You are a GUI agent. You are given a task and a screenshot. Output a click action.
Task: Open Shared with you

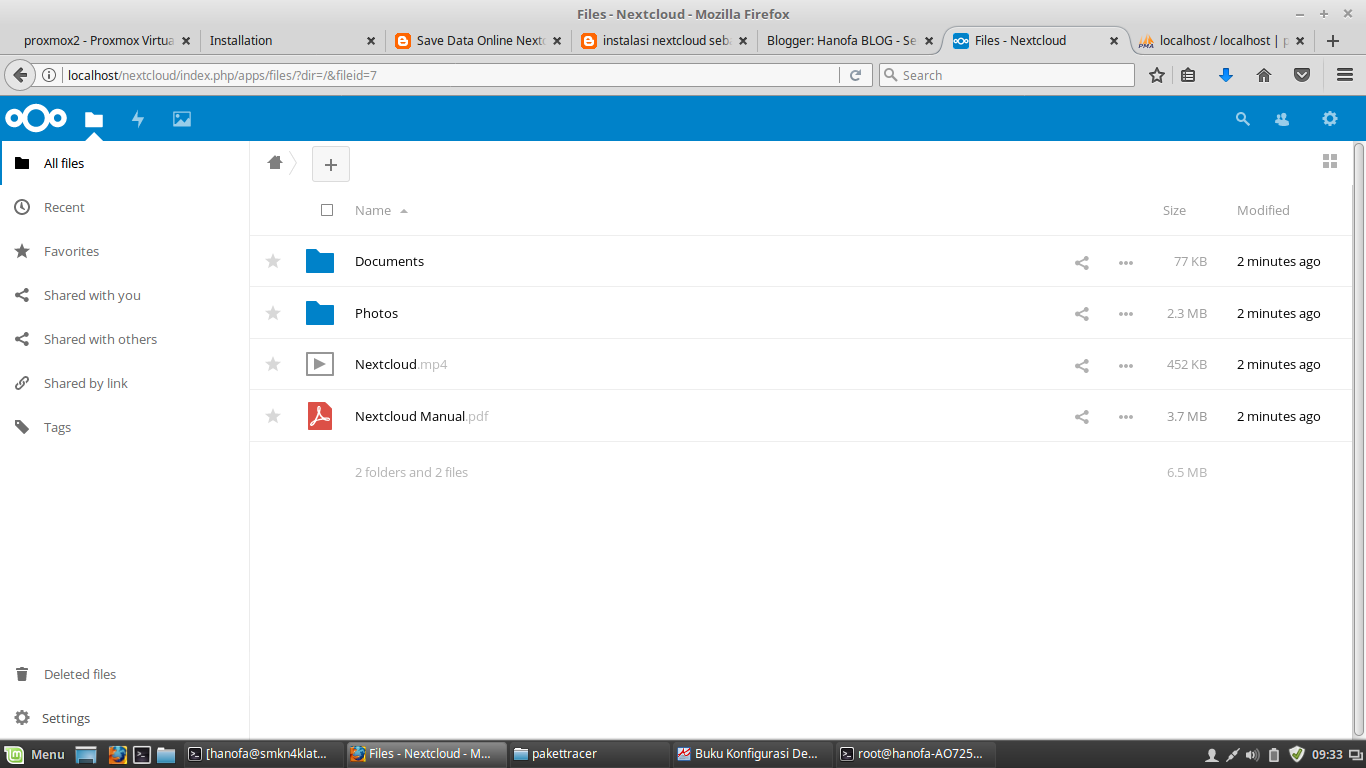[x=125, y=295]
